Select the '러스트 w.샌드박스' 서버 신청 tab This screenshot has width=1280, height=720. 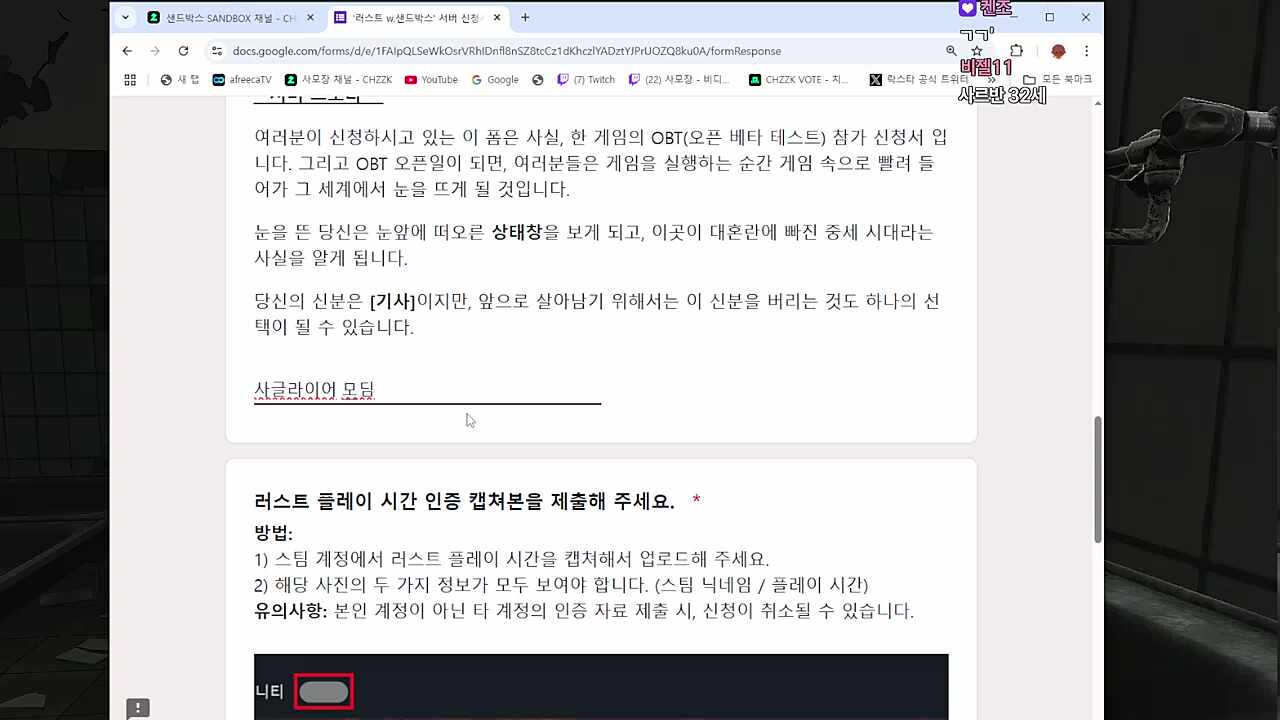click(x=418, y=18)
